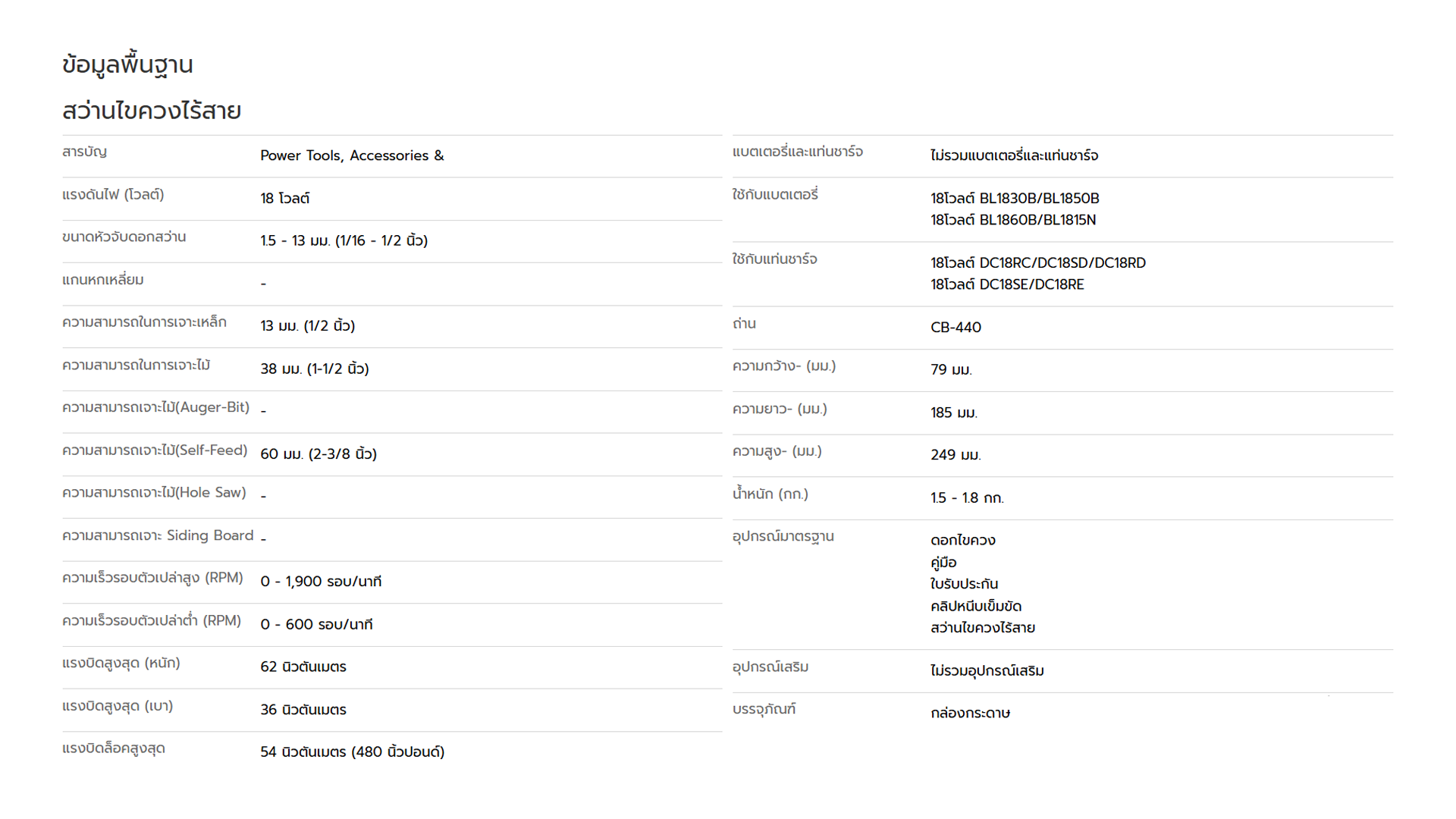
Task: Click the 1.5 - 1.8 กก. weight value
Action: [x=967, y=497]
